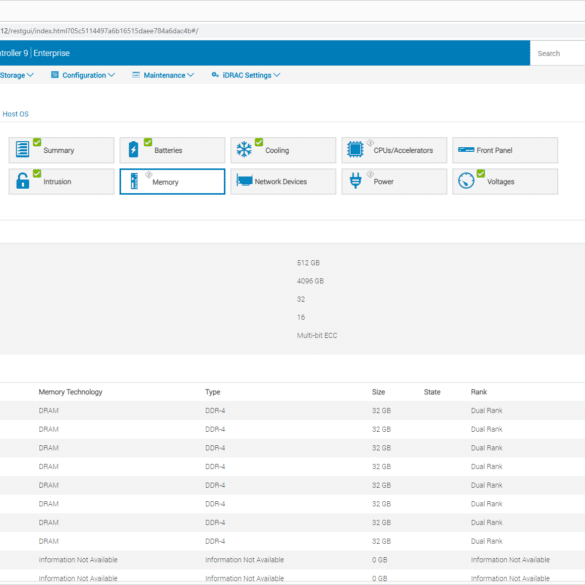
Task: Click the Rank column header
Action: [479, 392]
